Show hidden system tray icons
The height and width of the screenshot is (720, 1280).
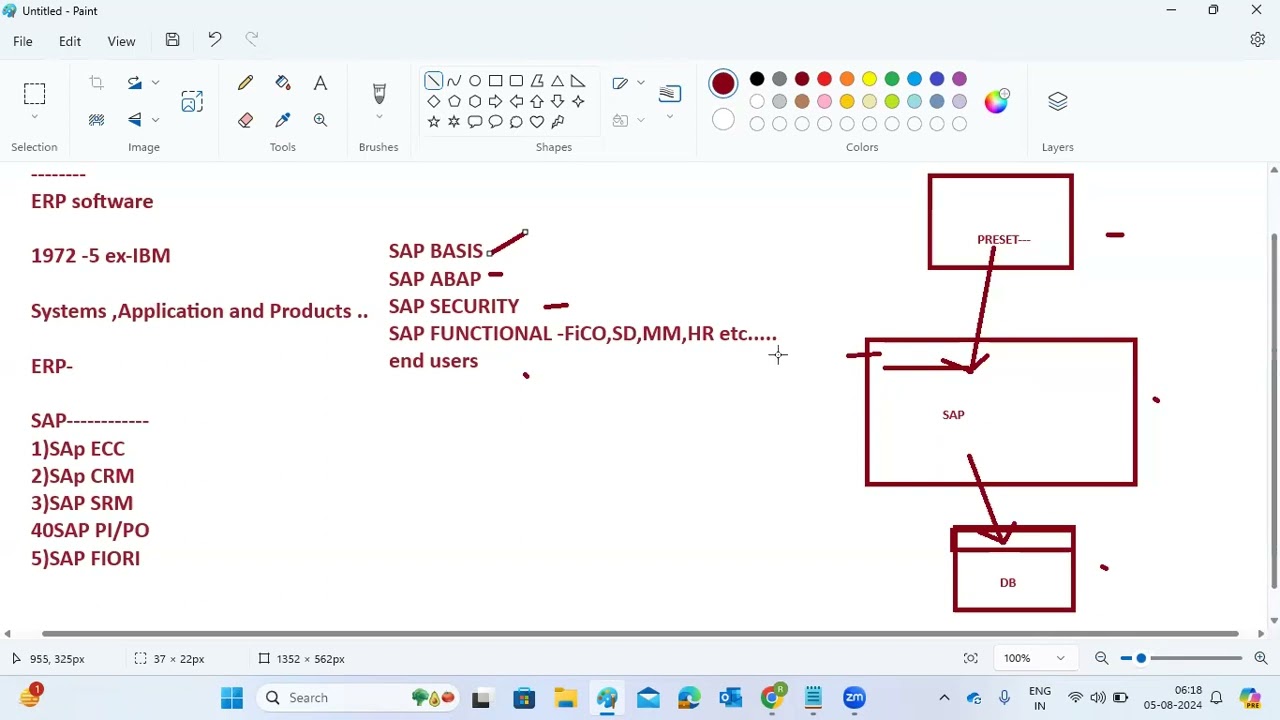(x=943, y=697)
